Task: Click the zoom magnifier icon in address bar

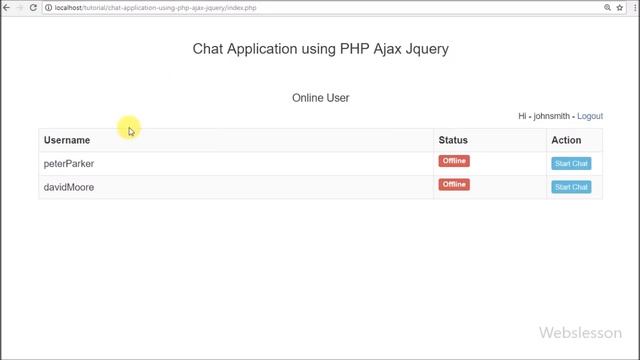Action: (607, 8)
